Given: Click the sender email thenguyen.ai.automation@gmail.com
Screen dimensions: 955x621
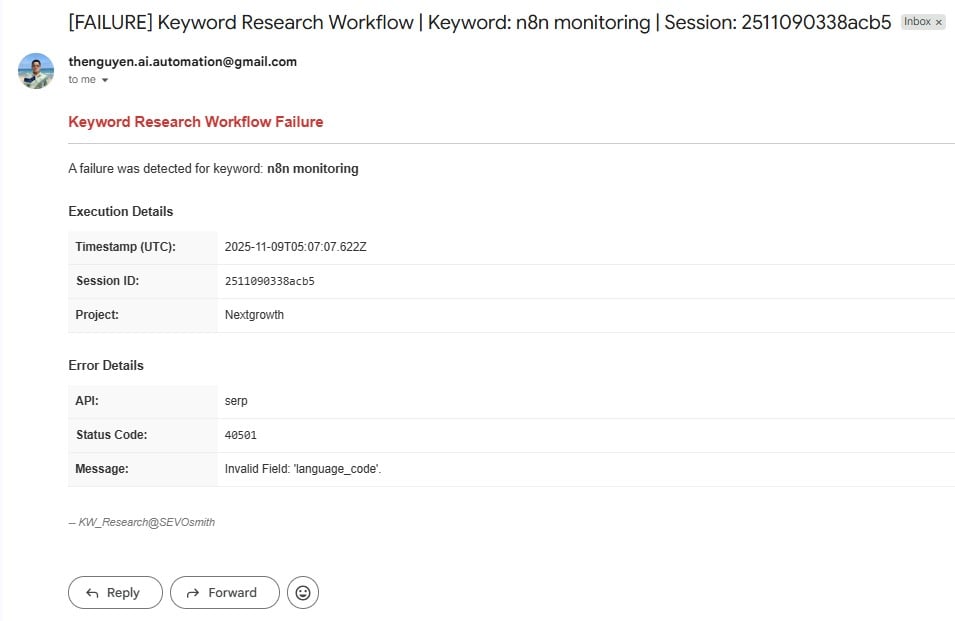Looking at the screenshot, I should point(182,62).
